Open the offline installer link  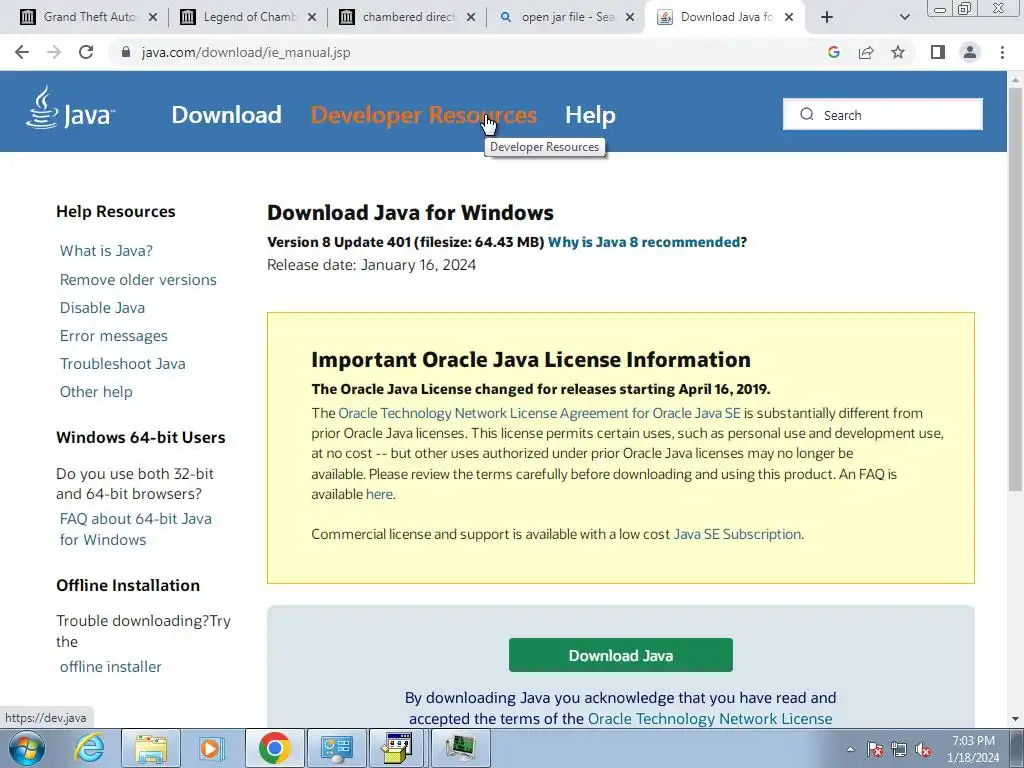click(110, 667)
